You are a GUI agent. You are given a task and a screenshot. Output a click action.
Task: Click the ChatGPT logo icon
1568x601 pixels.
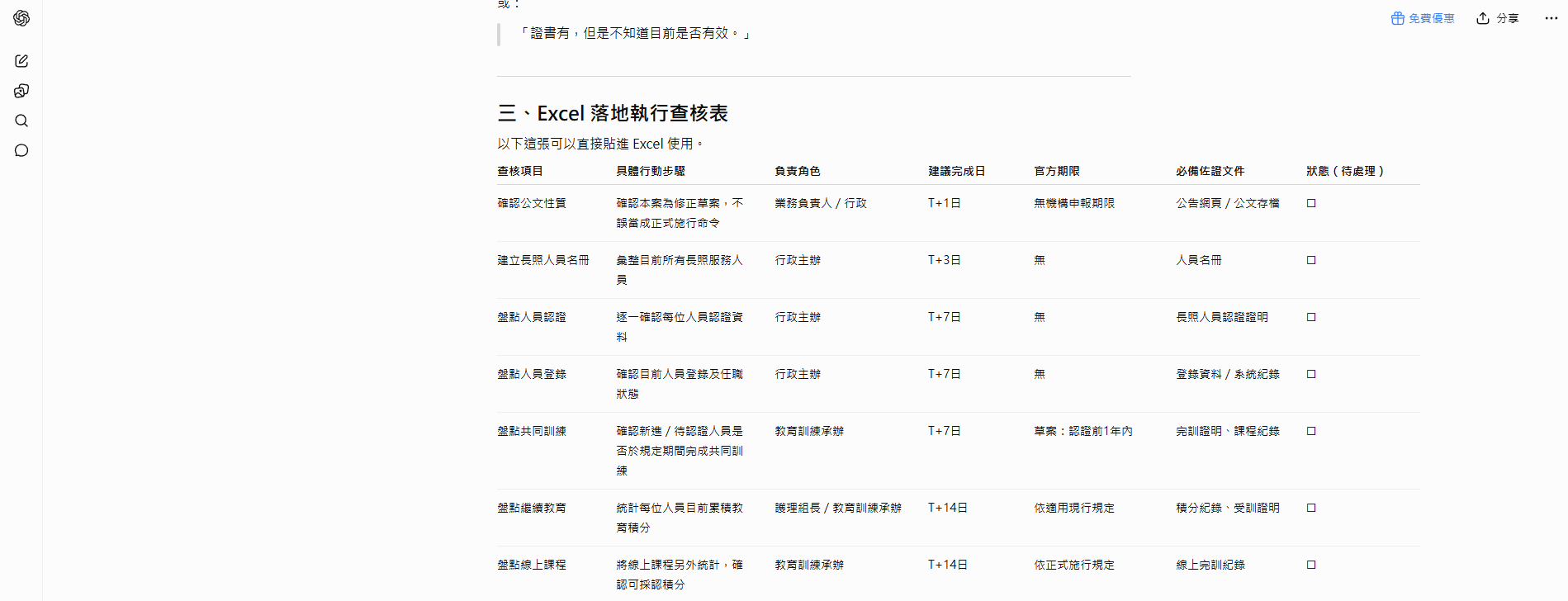(21, 18)
